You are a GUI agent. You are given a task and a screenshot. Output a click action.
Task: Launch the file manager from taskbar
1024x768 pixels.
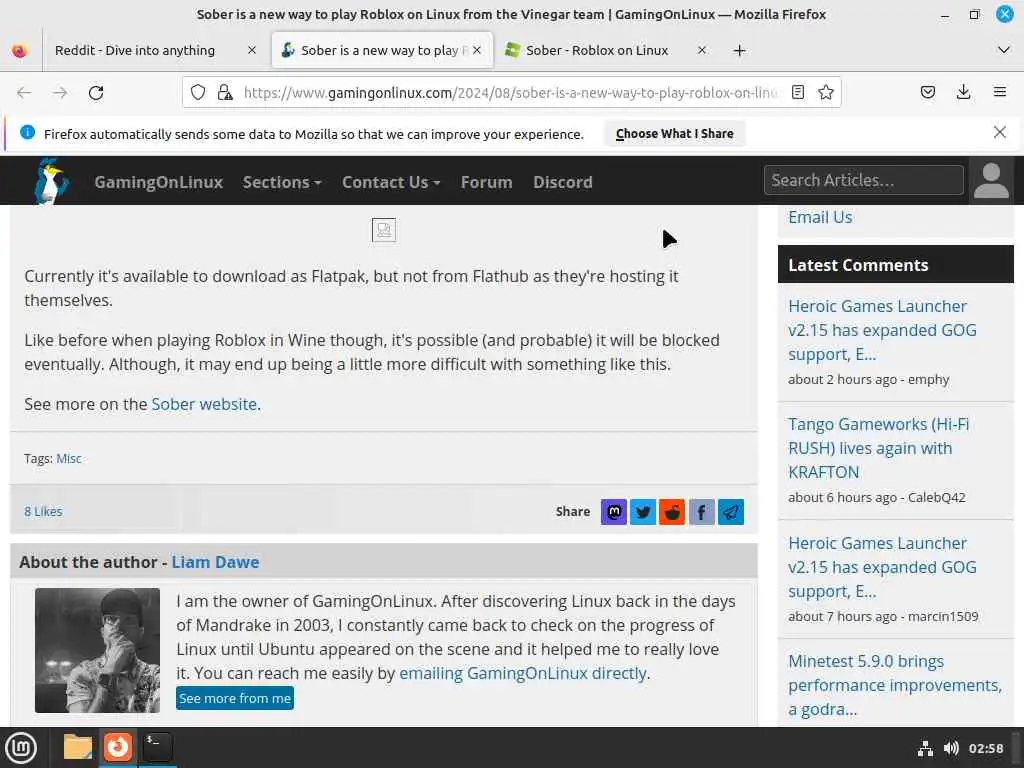tap(77, 747)
